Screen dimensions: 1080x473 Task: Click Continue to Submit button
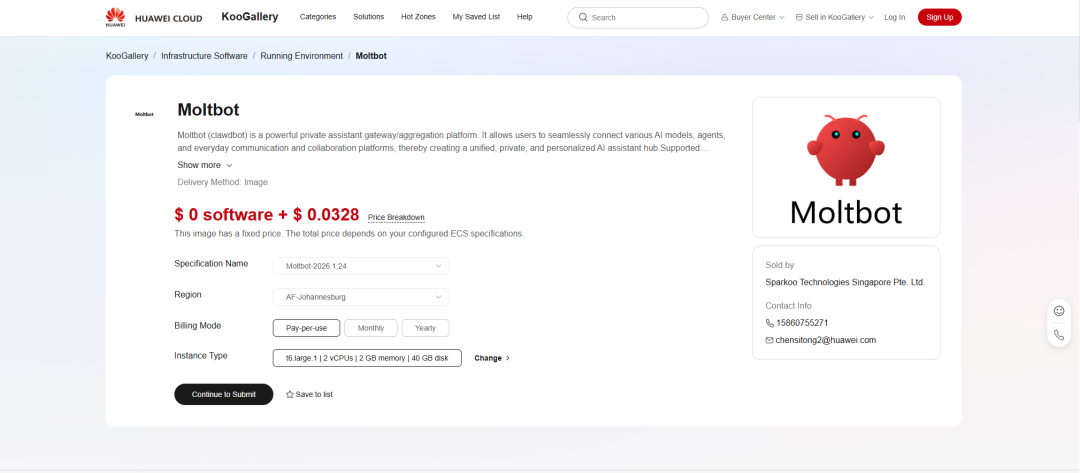point(224,395)
